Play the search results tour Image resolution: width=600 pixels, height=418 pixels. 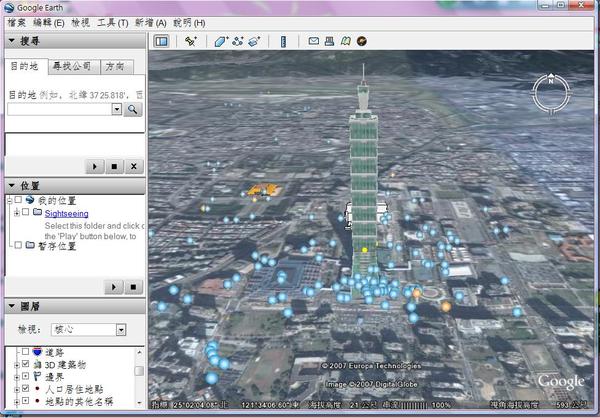click(95, 167)
